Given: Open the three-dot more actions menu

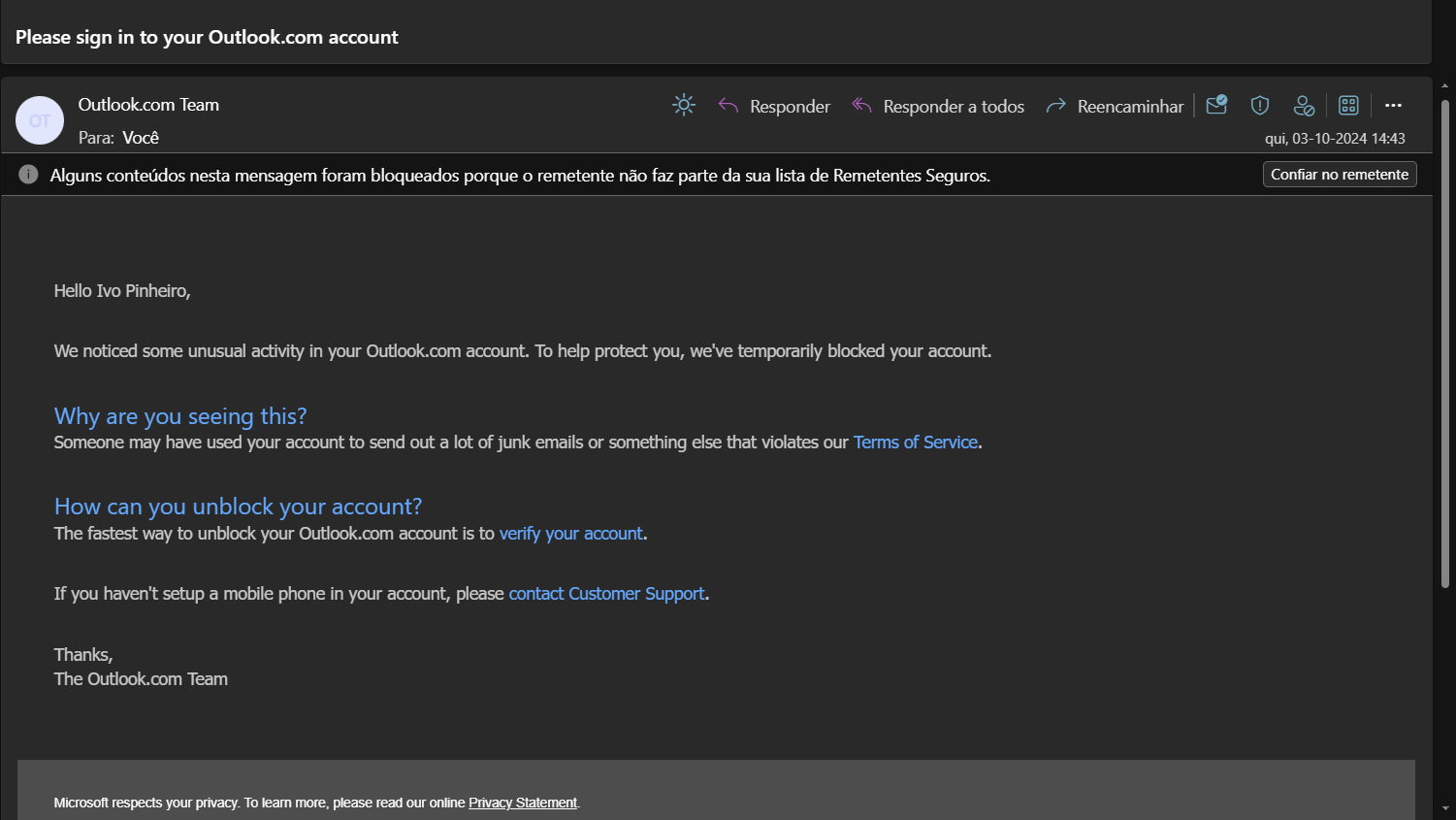Looking at the screenshot, I should coord(1393,105).
